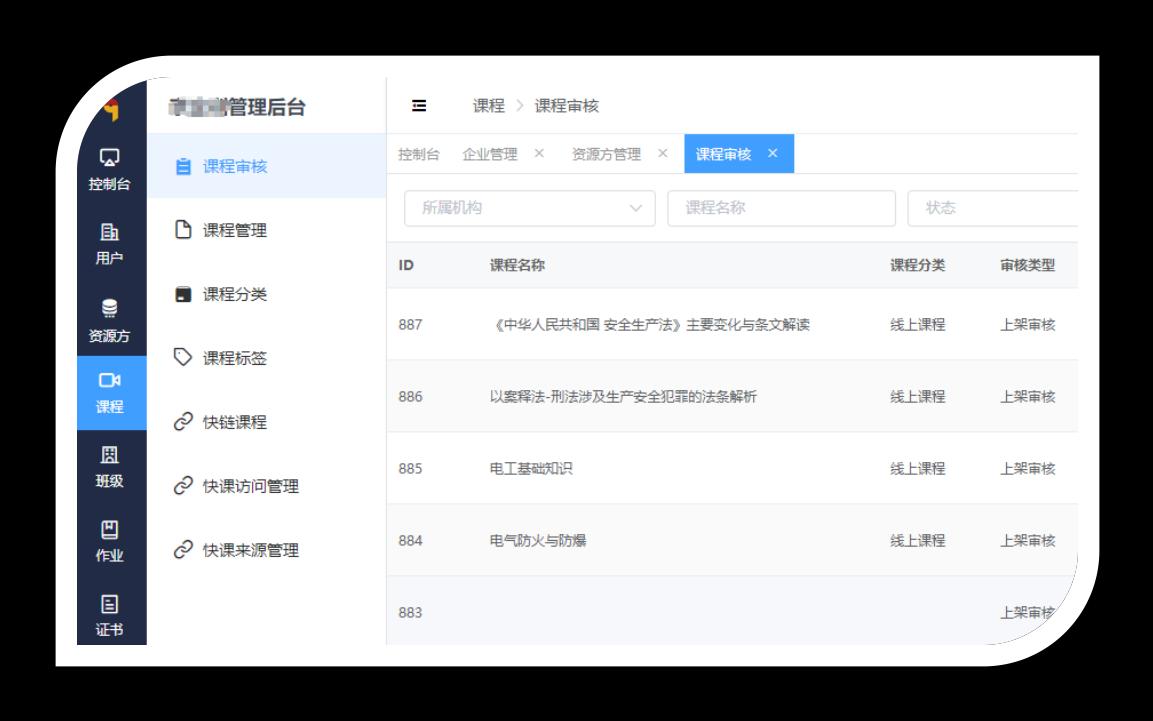Viewport: 1153px width, 721px height.
Task: Click course name 电工基础知识
Action: (531, 469)
